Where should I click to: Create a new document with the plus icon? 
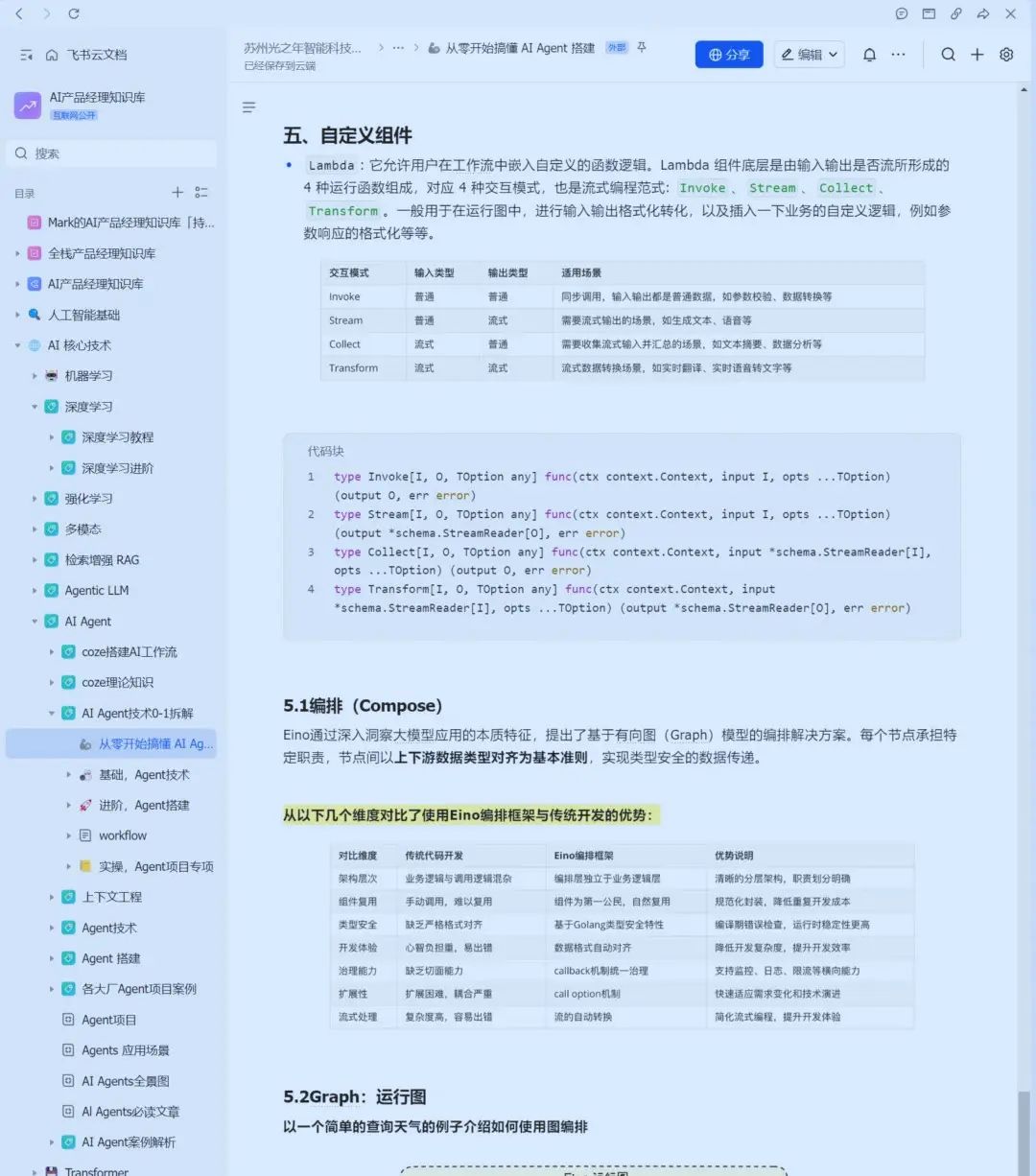tap(977, 55)
